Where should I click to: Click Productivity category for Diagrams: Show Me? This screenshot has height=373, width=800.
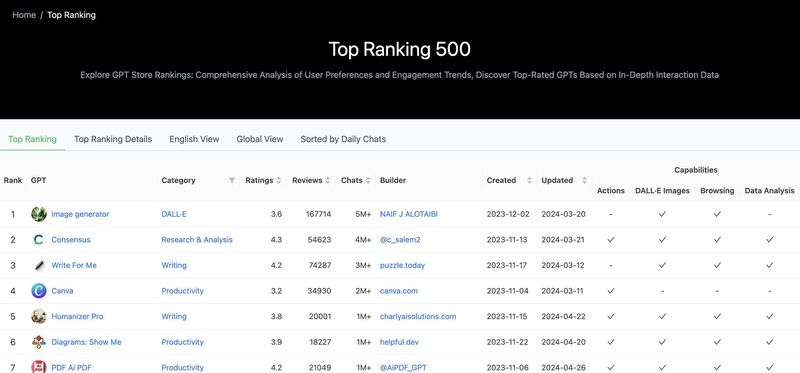(x=183, y=342)
